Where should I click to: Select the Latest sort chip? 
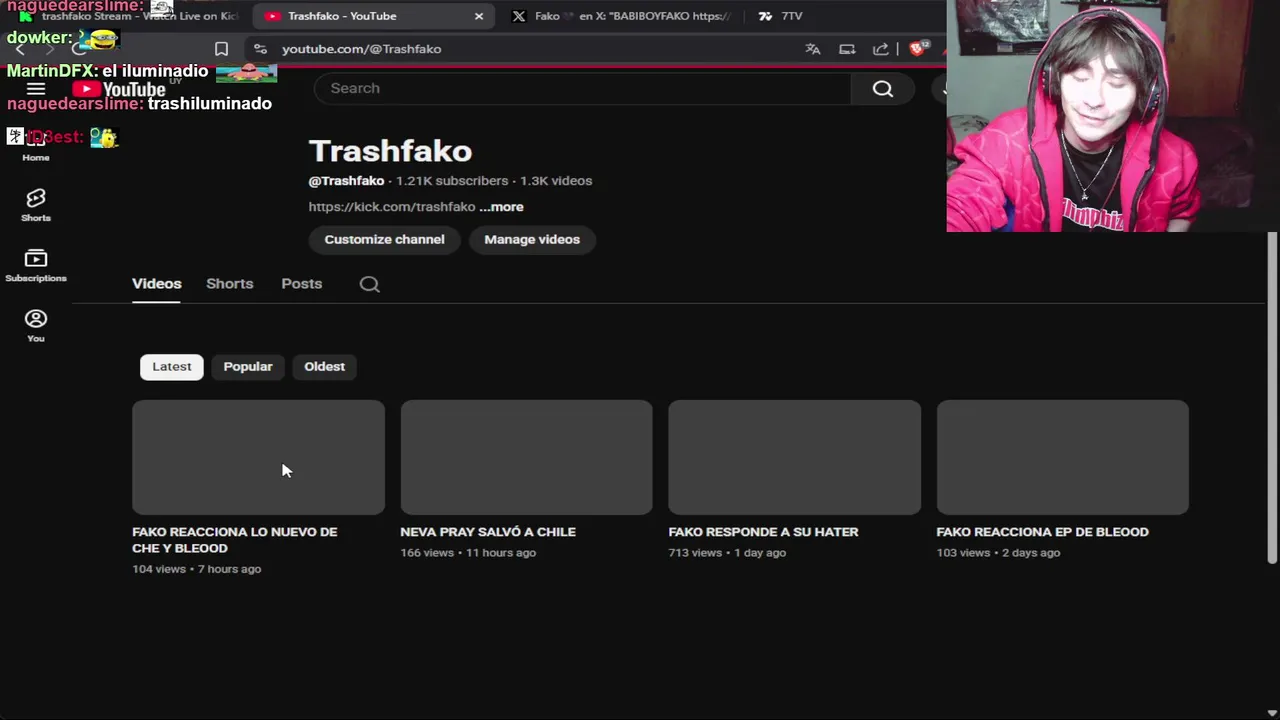tap(172, 367)
